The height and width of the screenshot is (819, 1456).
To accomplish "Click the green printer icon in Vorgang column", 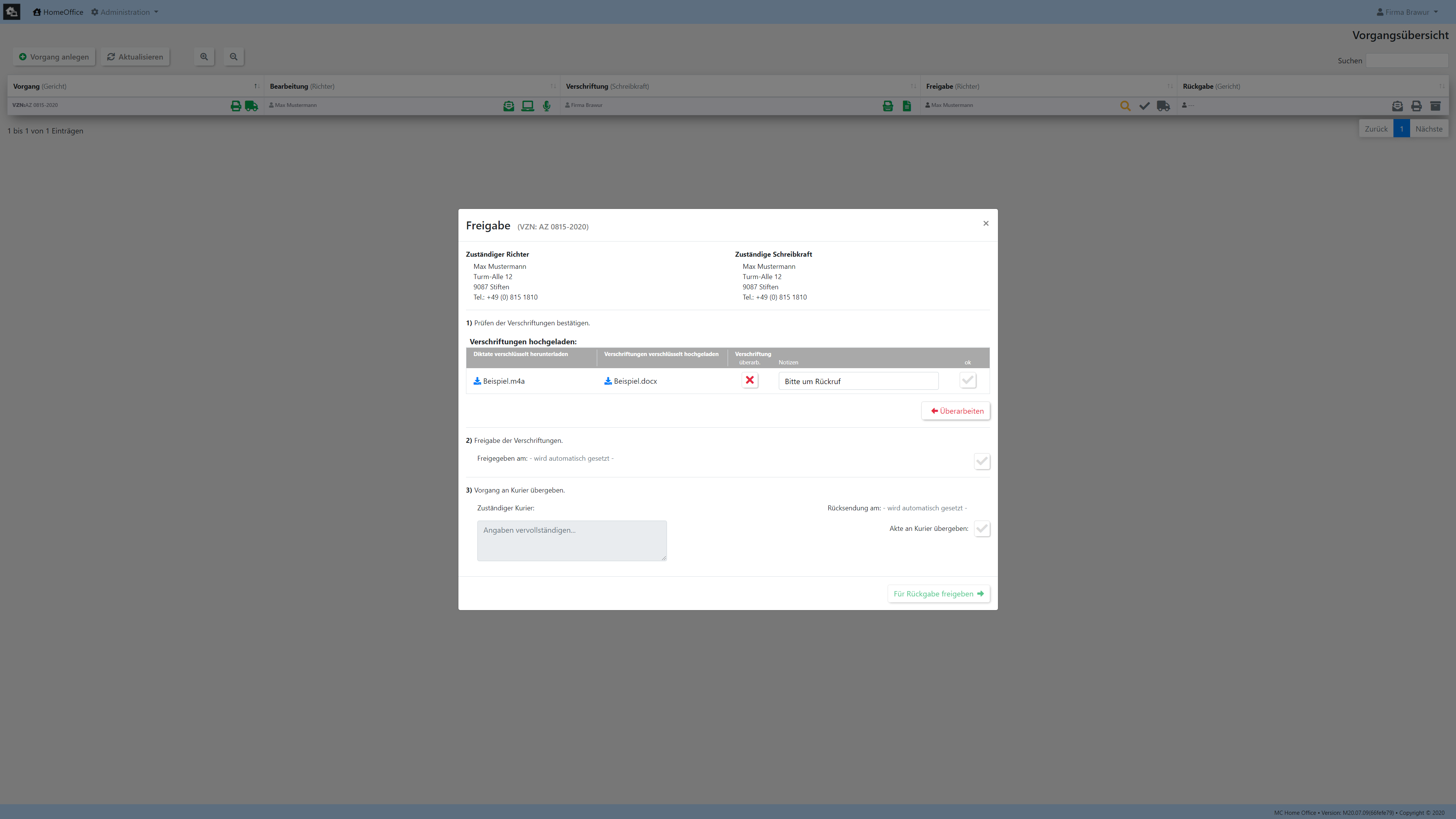I will click(236, 106).
